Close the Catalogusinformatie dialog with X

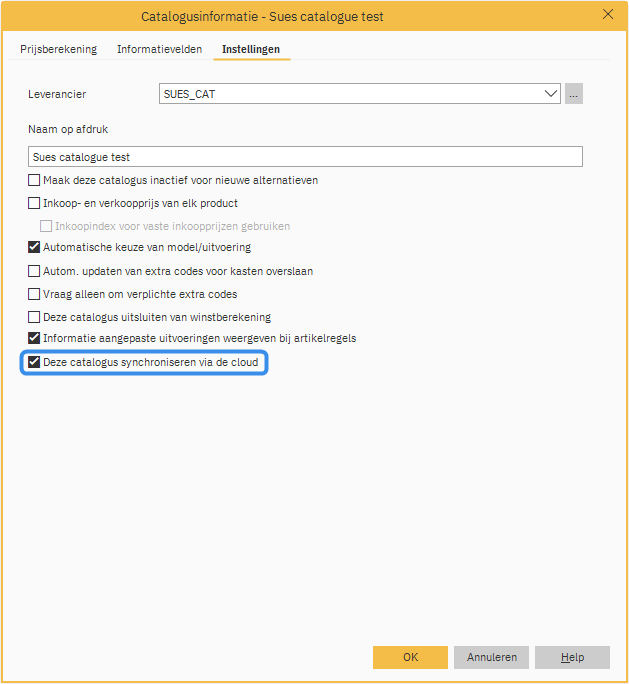coord(607,15)
